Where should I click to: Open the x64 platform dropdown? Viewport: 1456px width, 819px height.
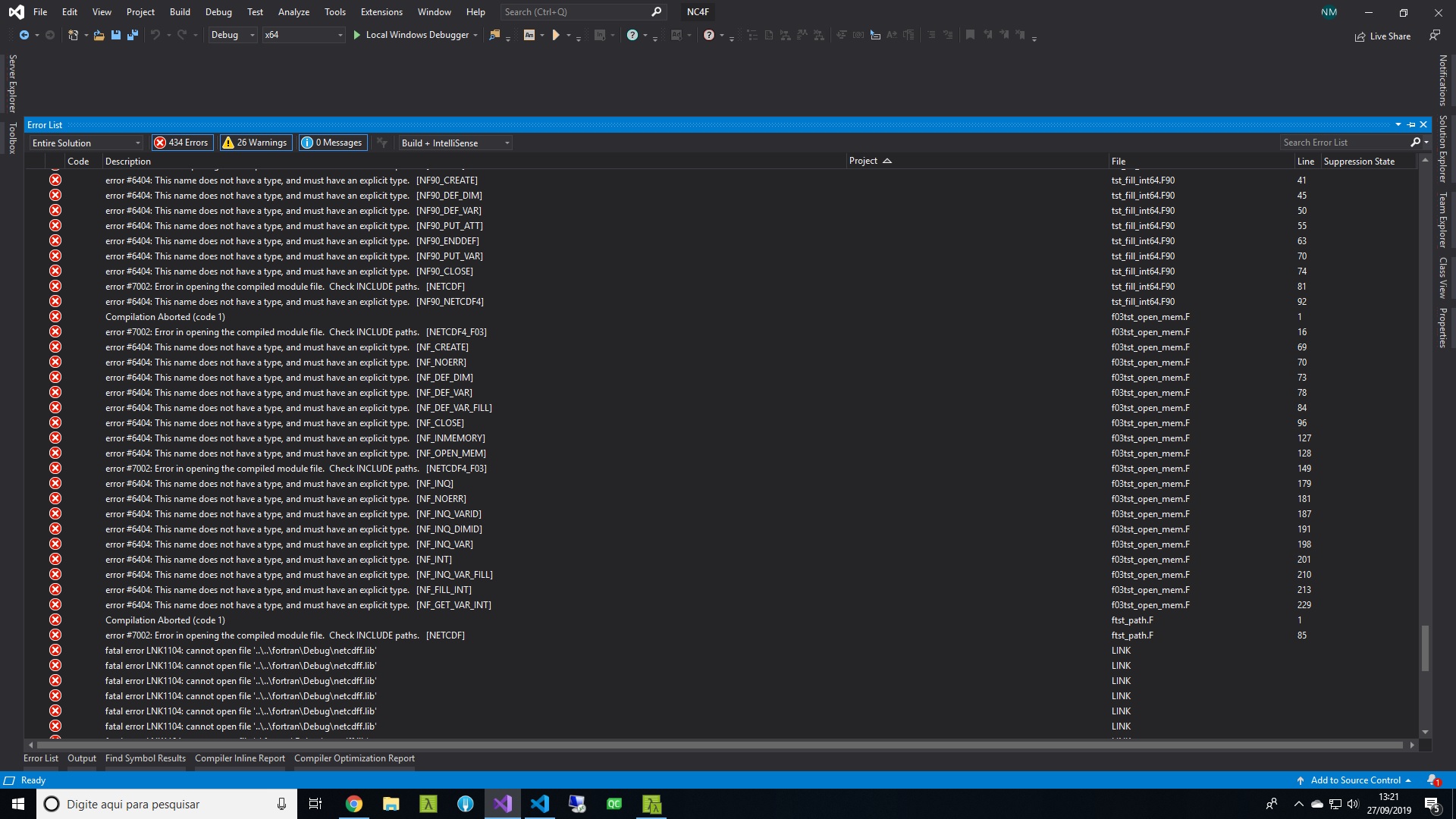pos(303,35)
